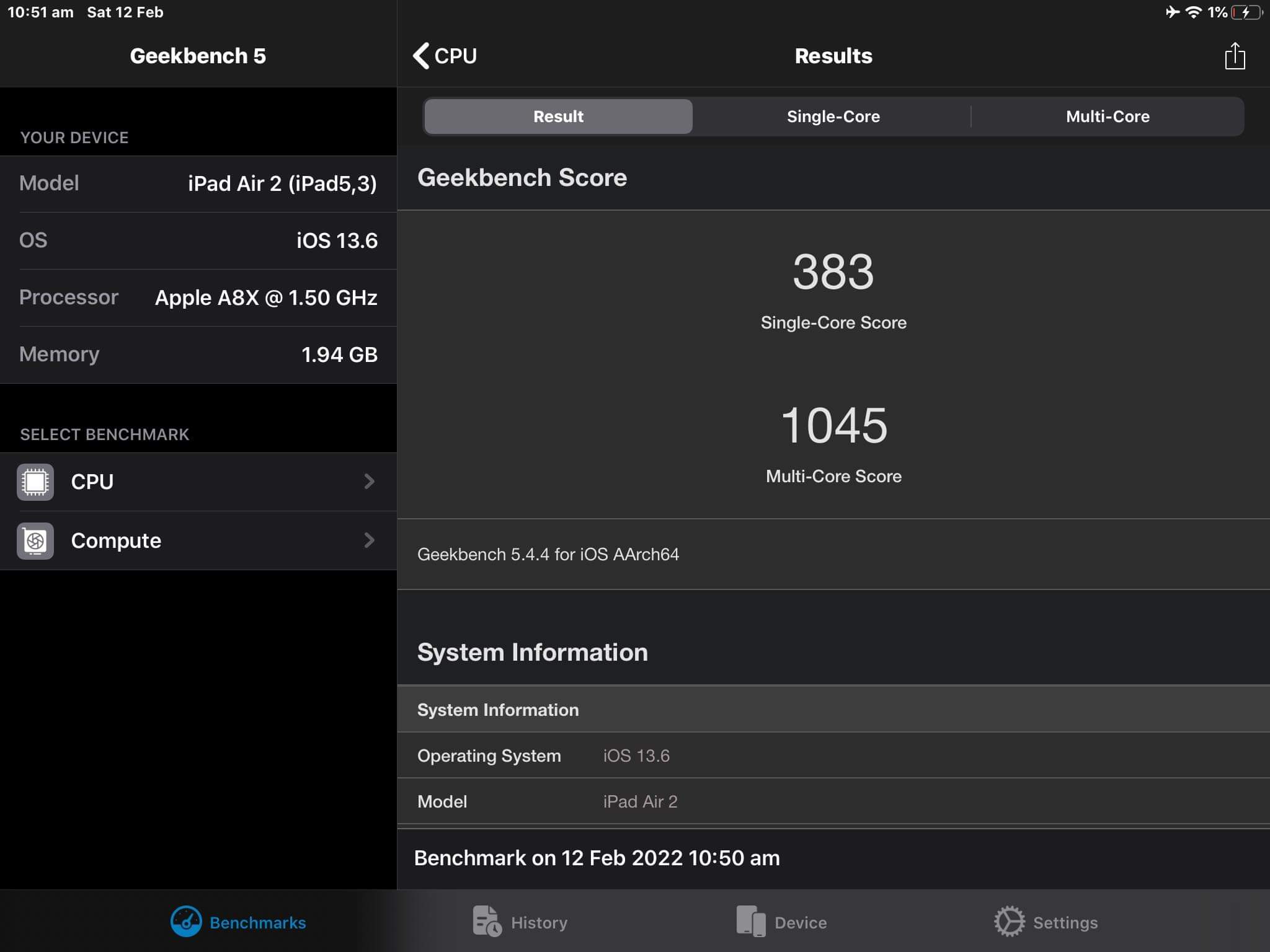This screenshot has width=1270, height=952.
Task: Tap the History document-clock icon
Action: [x=487, y=922]
